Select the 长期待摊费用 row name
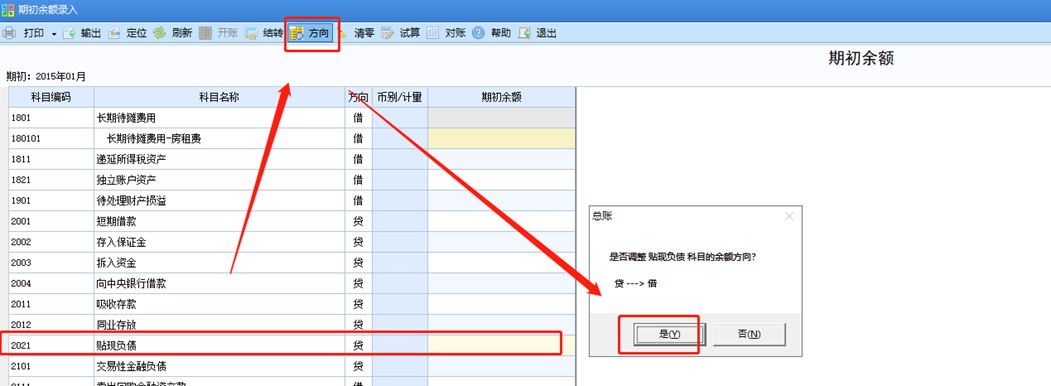This screenshot has width=1051, height=386. coord(127,118)
